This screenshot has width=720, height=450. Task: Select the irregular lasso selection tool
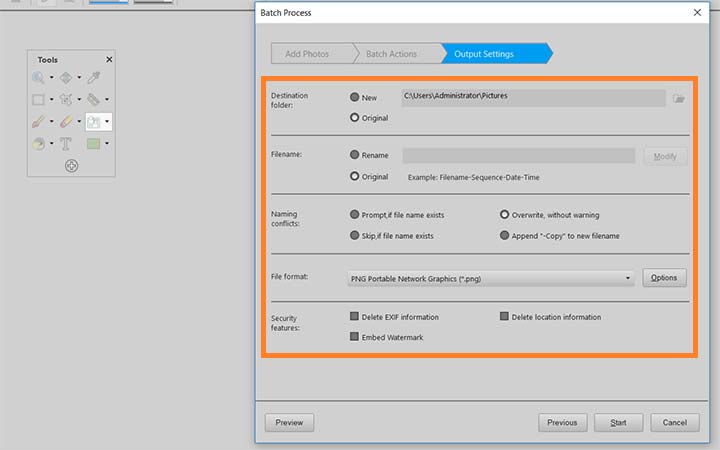(x=66, y=99)
